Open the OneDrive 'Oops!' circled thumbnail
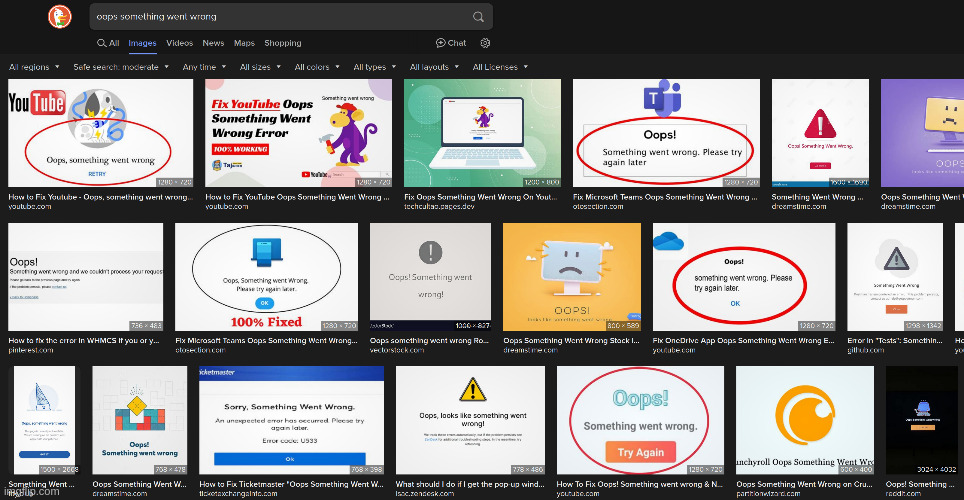Viewport: 964px width, 500px height. 744,277
